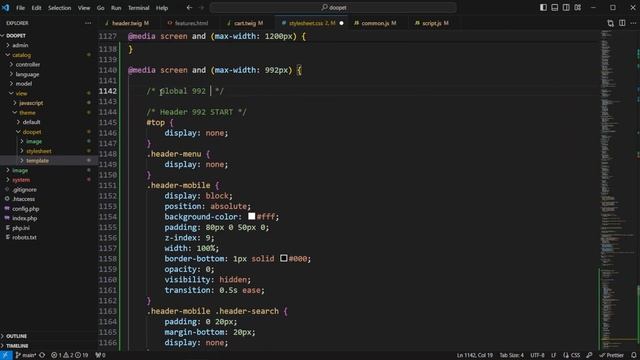This screenshot has height=360, width=640.
Task: Toggle the primary side bar layout icon
Action: pos(543,7)
